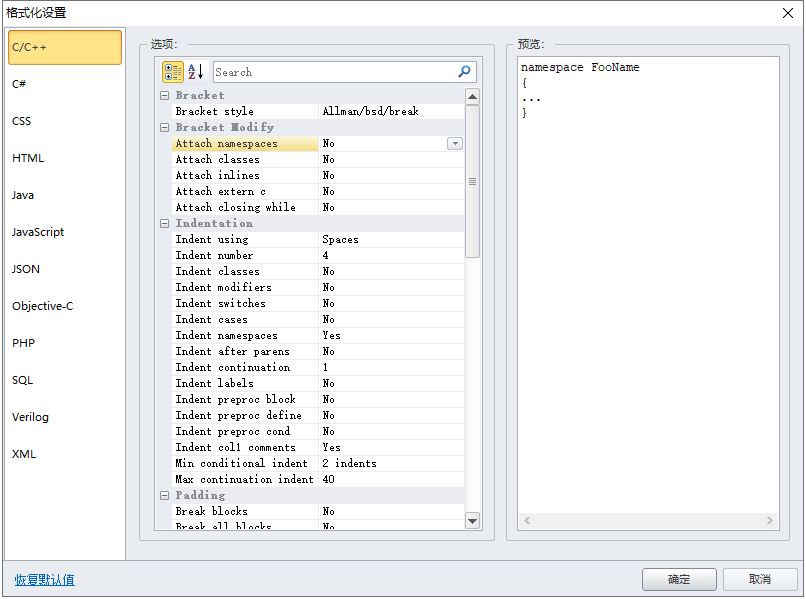Open the Attach namespaces value dropdown
Image resolution: width=806 pixels, height=599 pixels.
point(455,143)
